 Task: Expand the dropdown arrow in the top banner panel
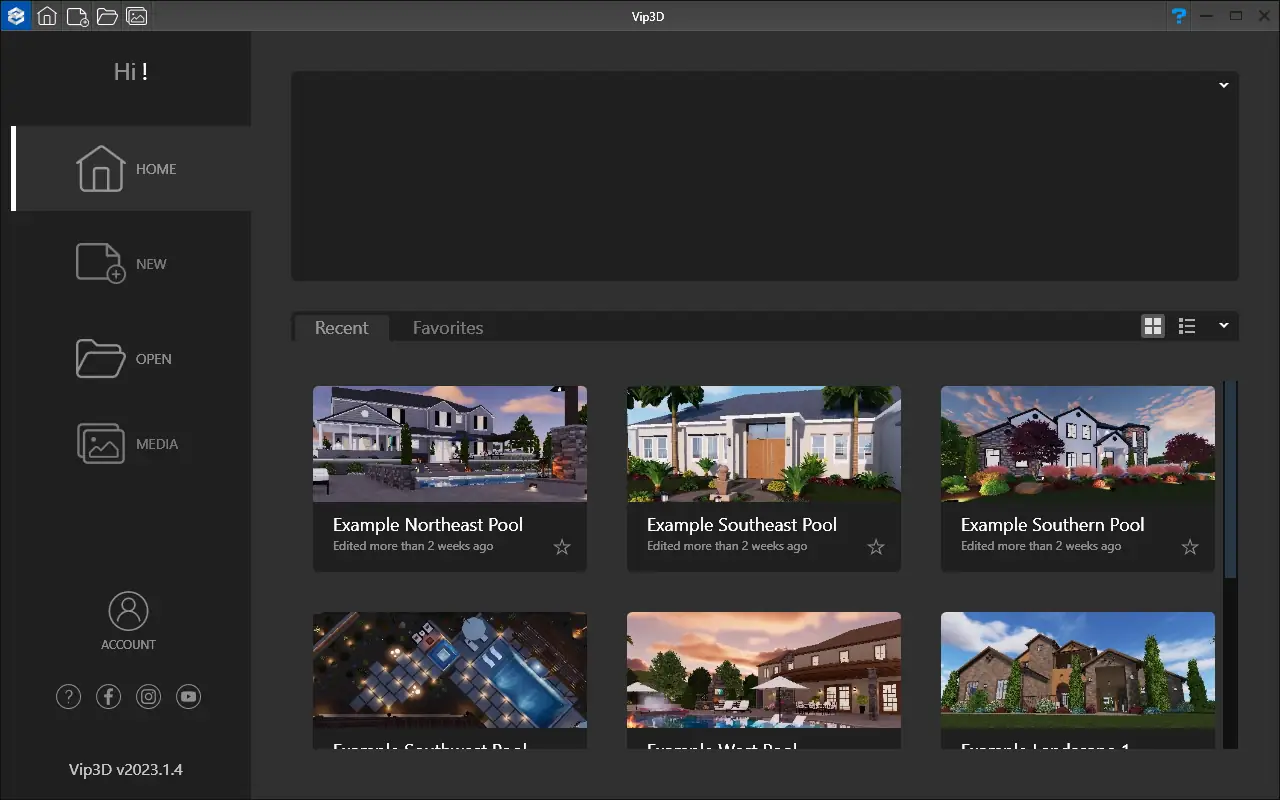(1223, 85)
